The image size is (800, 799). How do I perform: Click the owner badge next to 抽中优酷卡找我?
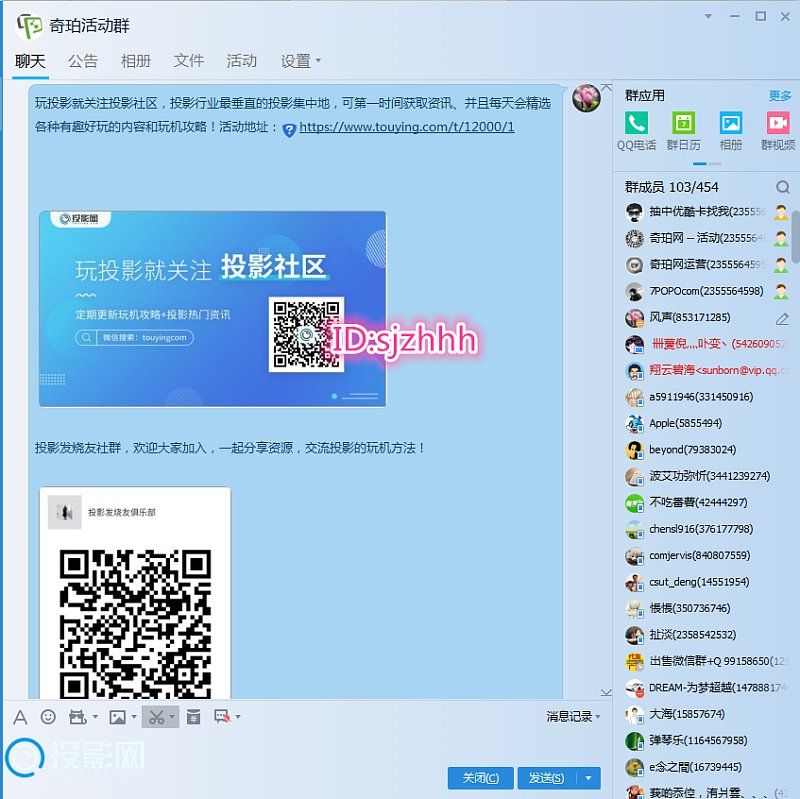point(781,212)
